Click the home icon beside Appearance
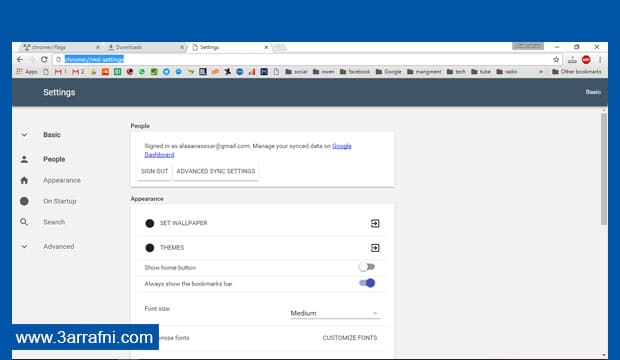 pyautogui.click(x=24, y=180)
